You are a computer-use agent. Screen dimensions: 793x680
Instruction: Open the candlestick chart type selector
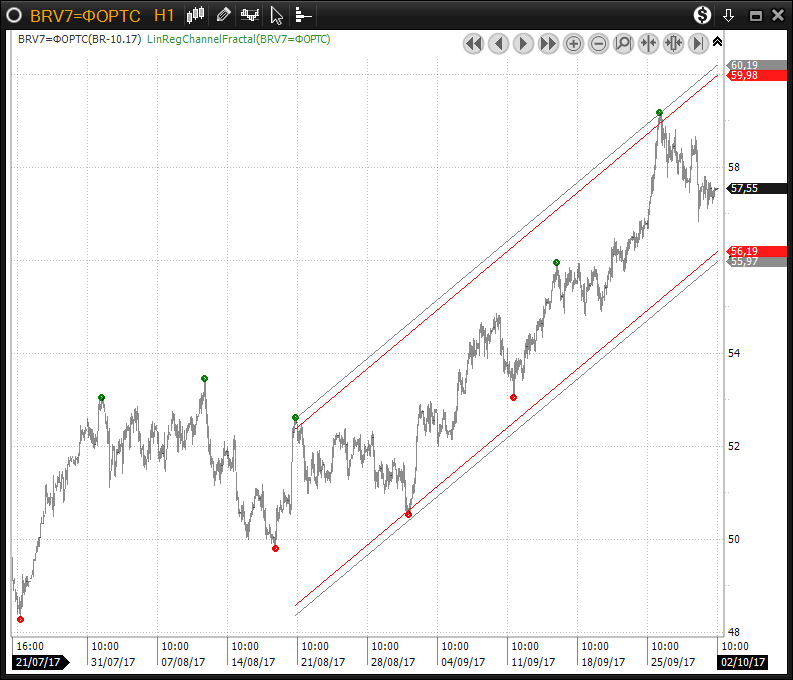pos(196,15)
